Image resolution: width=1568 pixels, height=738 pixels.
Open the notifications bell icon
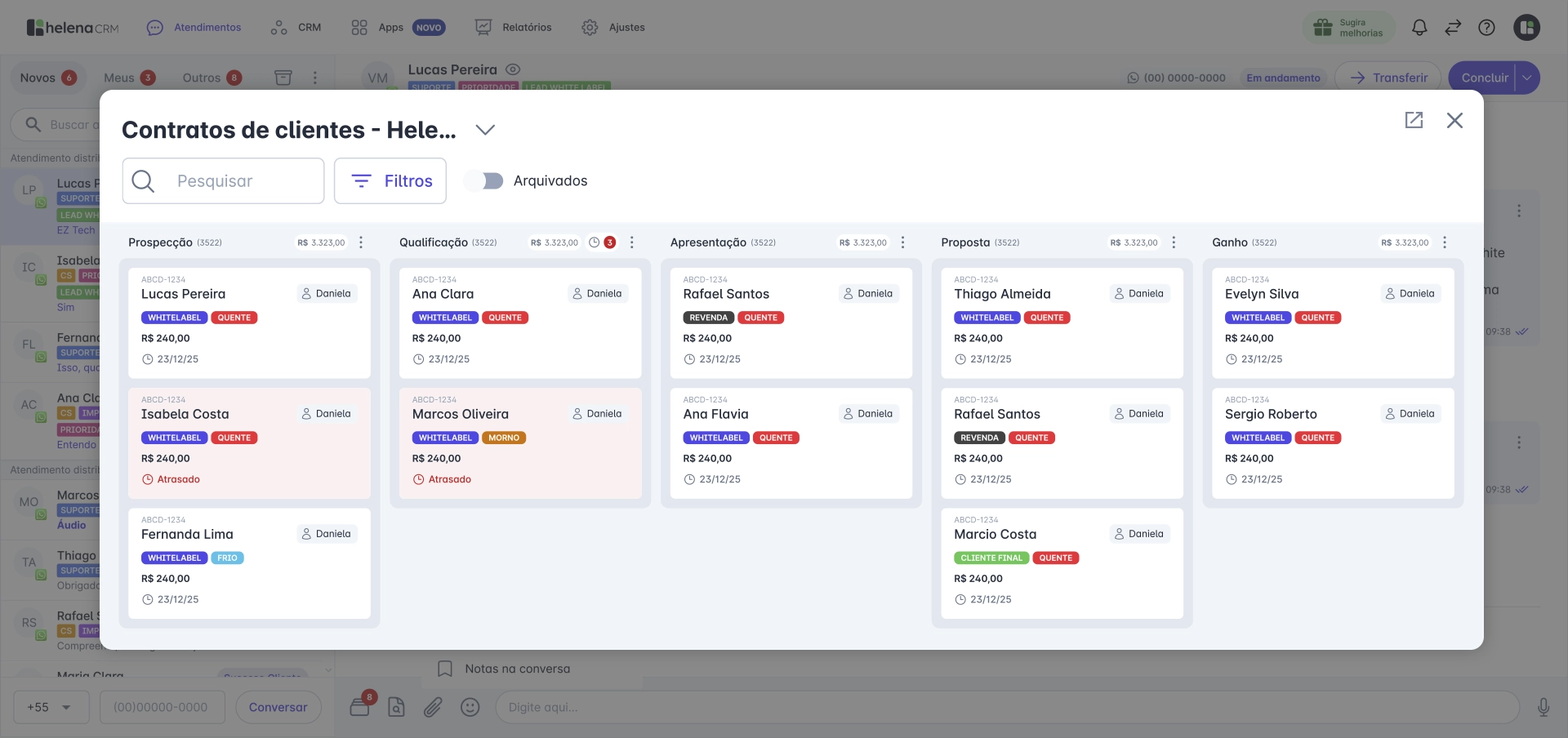click(x=1419, y=27)
